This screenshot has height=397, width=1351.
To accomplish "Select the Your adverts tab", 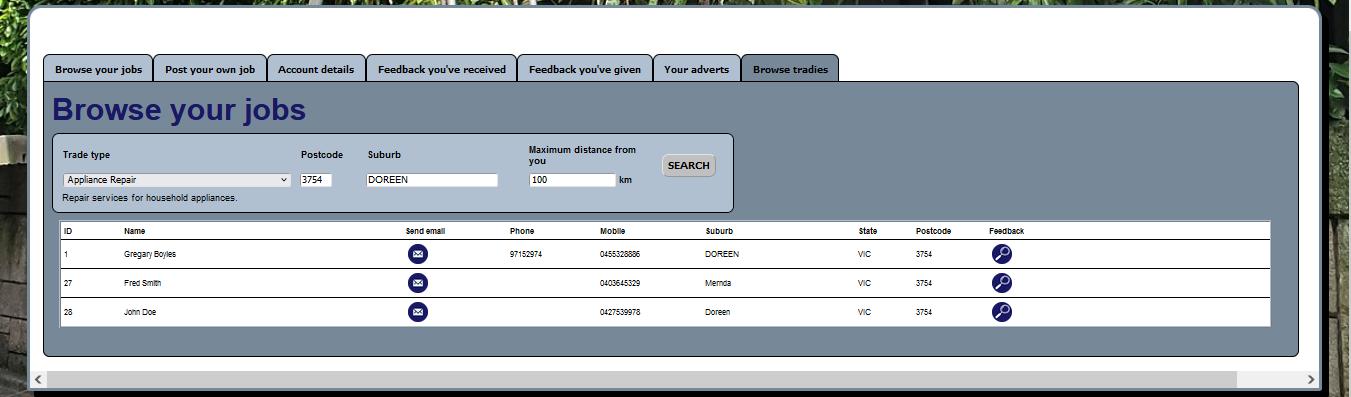I will coord(697,69).
